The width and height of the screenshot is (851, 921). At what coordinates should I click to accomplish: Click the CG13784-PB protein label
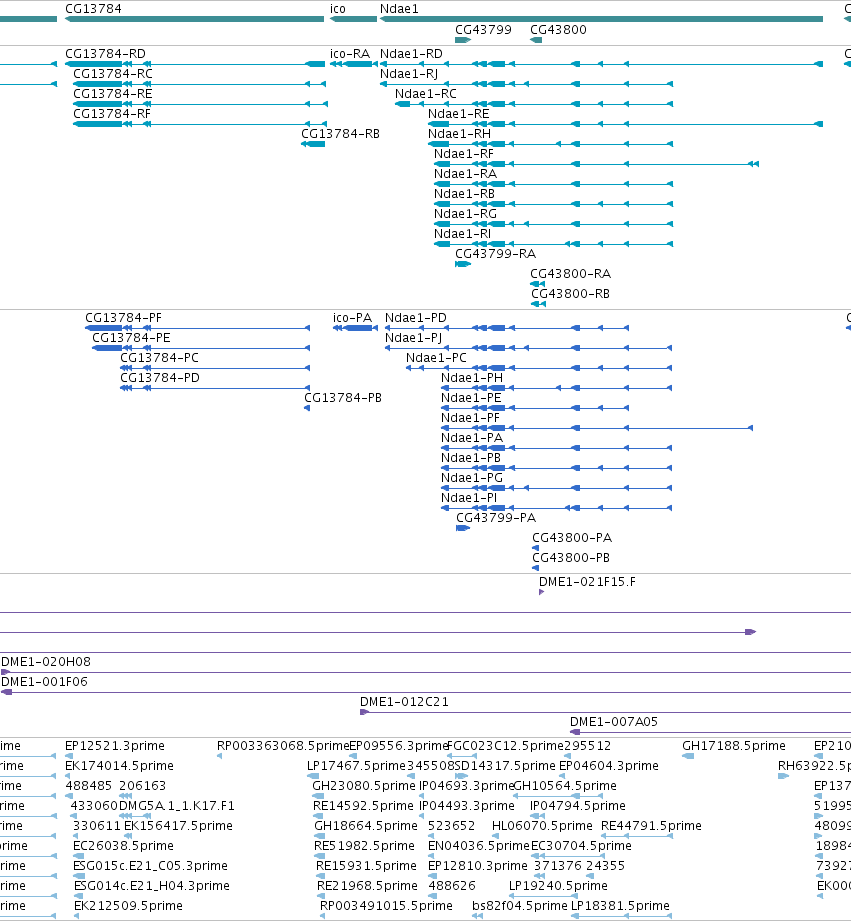[x=343, y=398]
